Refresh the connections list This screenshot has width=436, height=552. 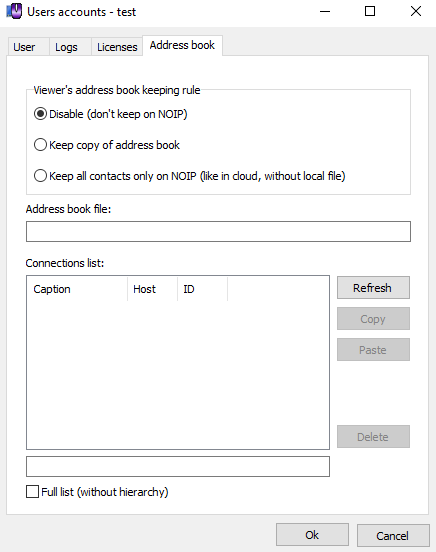pyautogui.click(x=373, y=288)
